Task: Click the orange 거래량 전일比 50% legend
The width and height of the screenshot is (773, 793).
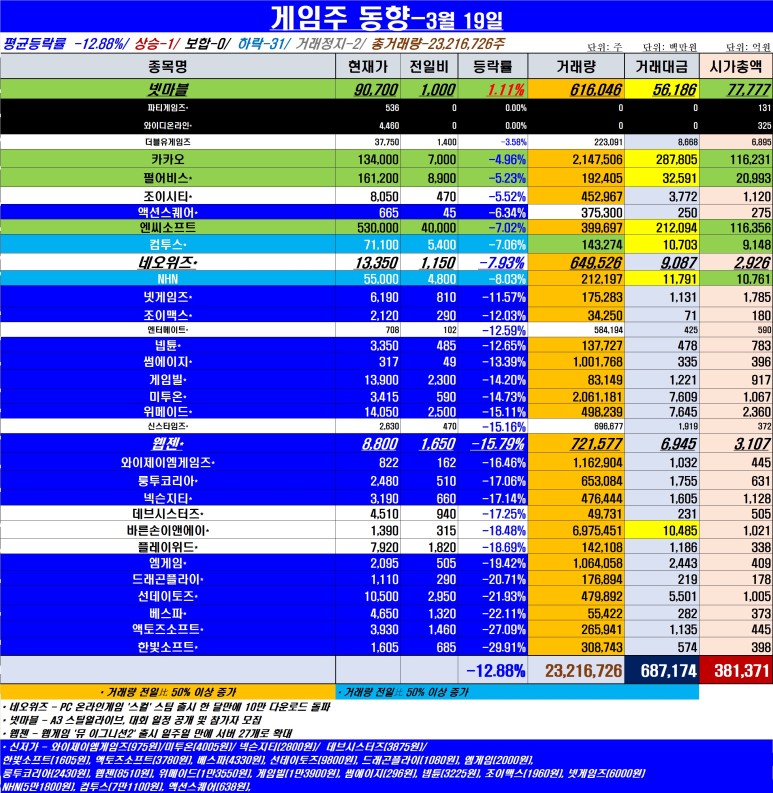Action: tap(167, 692)
